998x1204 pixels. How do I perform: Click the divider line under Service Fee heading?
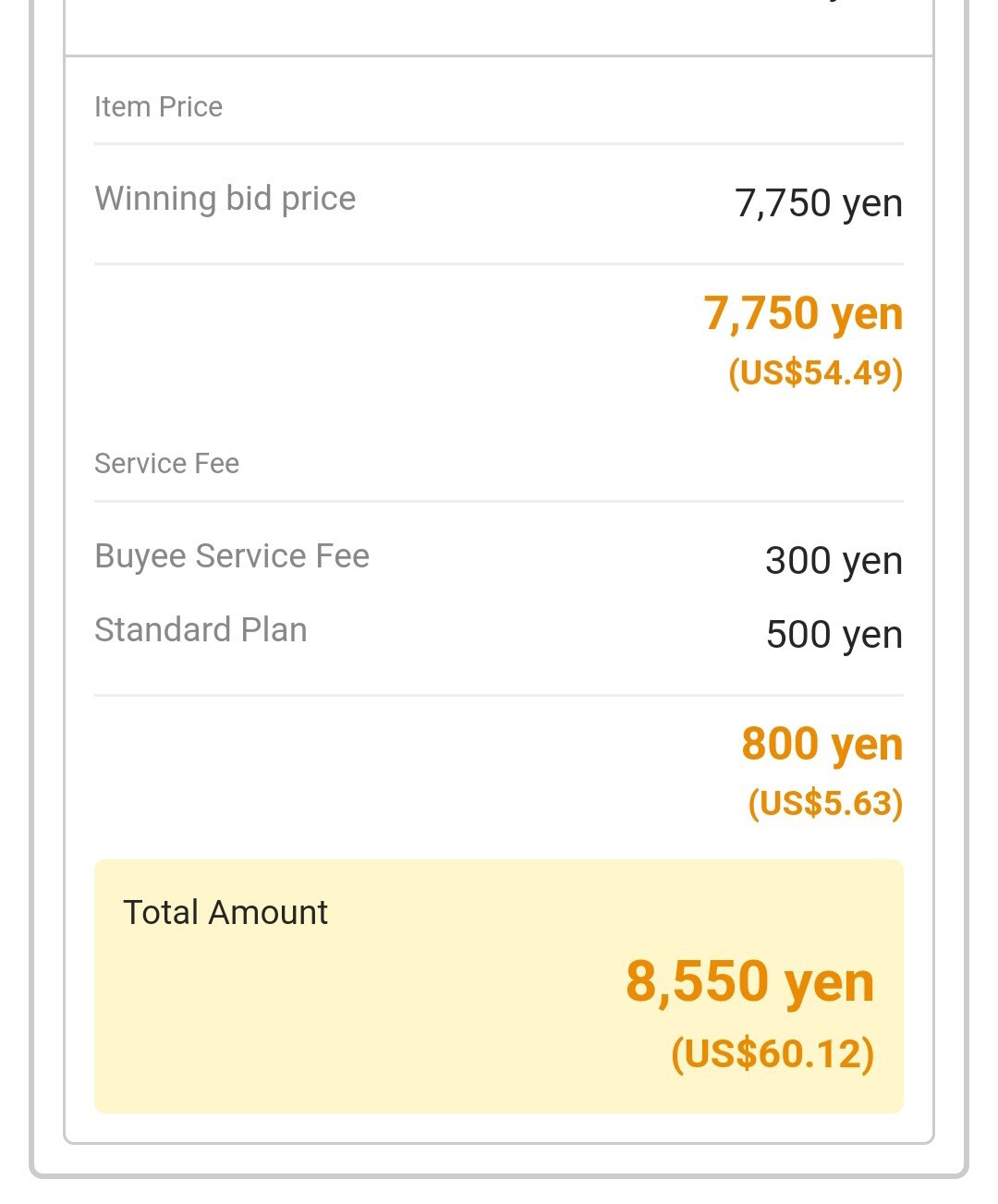499,502
